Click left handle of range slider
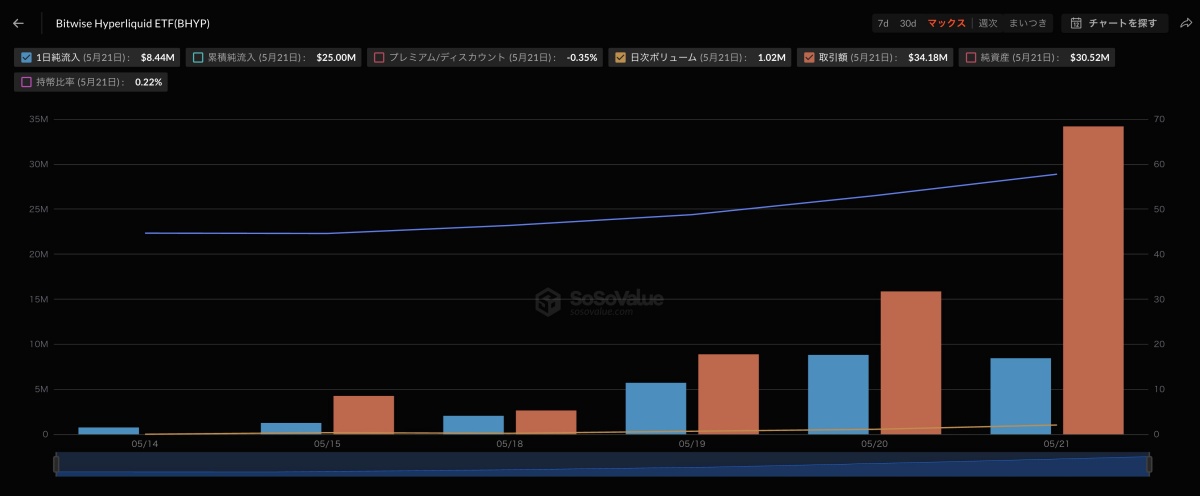 (x=57, y=464)
